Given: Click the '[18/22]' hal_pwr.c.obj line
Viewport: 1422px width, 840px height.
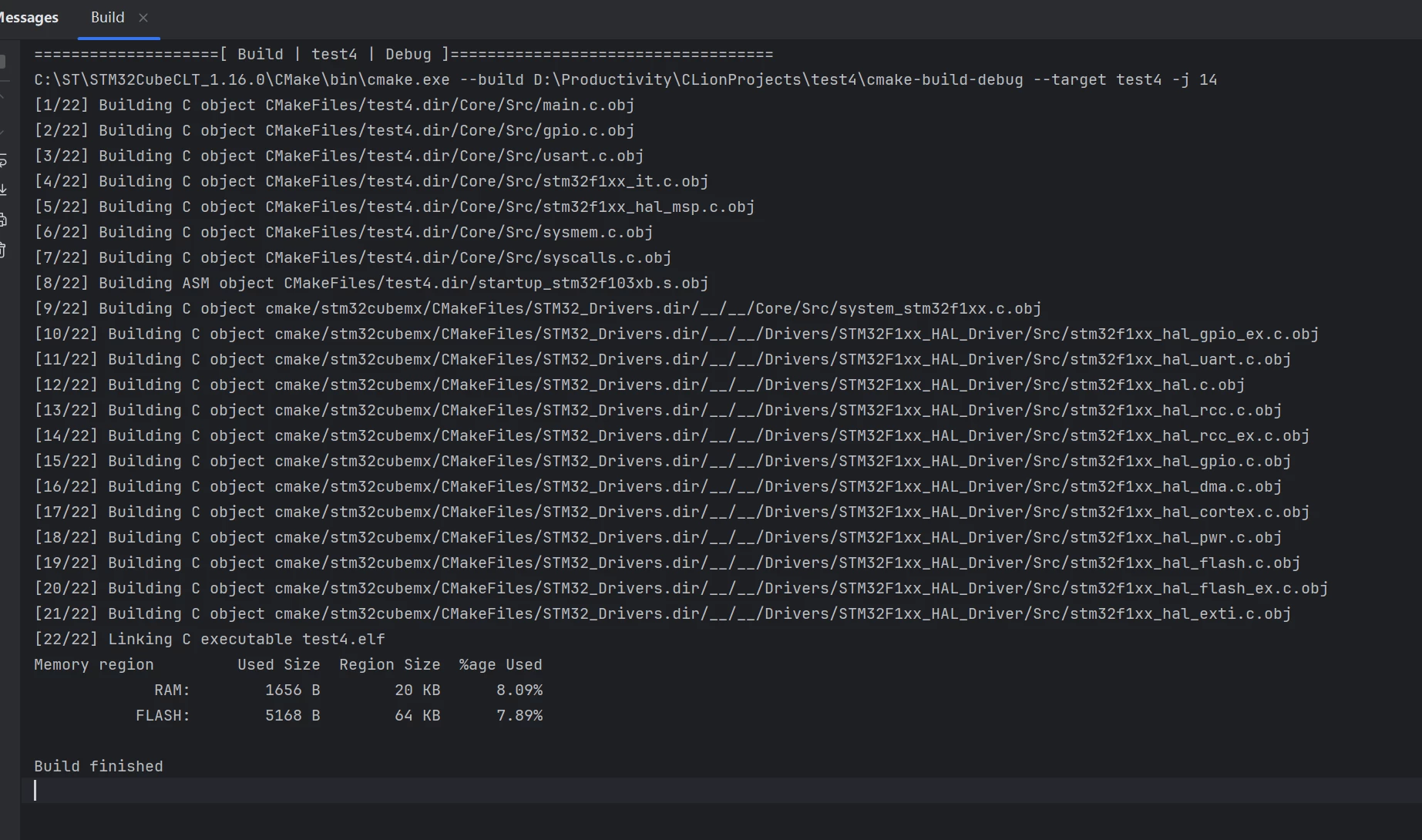Looking at the screenshot, I should (x=657, y=538).
